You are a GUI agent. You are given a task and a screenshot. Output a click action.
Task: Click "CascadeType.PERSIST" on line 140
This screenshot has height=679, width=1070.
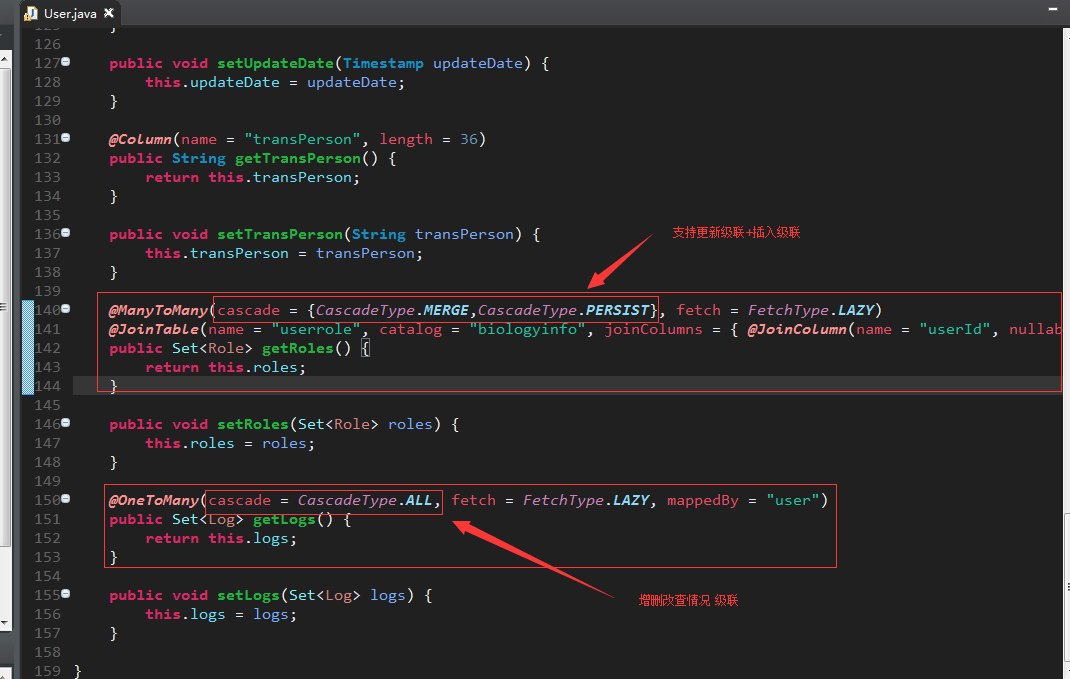click(564, 310)
